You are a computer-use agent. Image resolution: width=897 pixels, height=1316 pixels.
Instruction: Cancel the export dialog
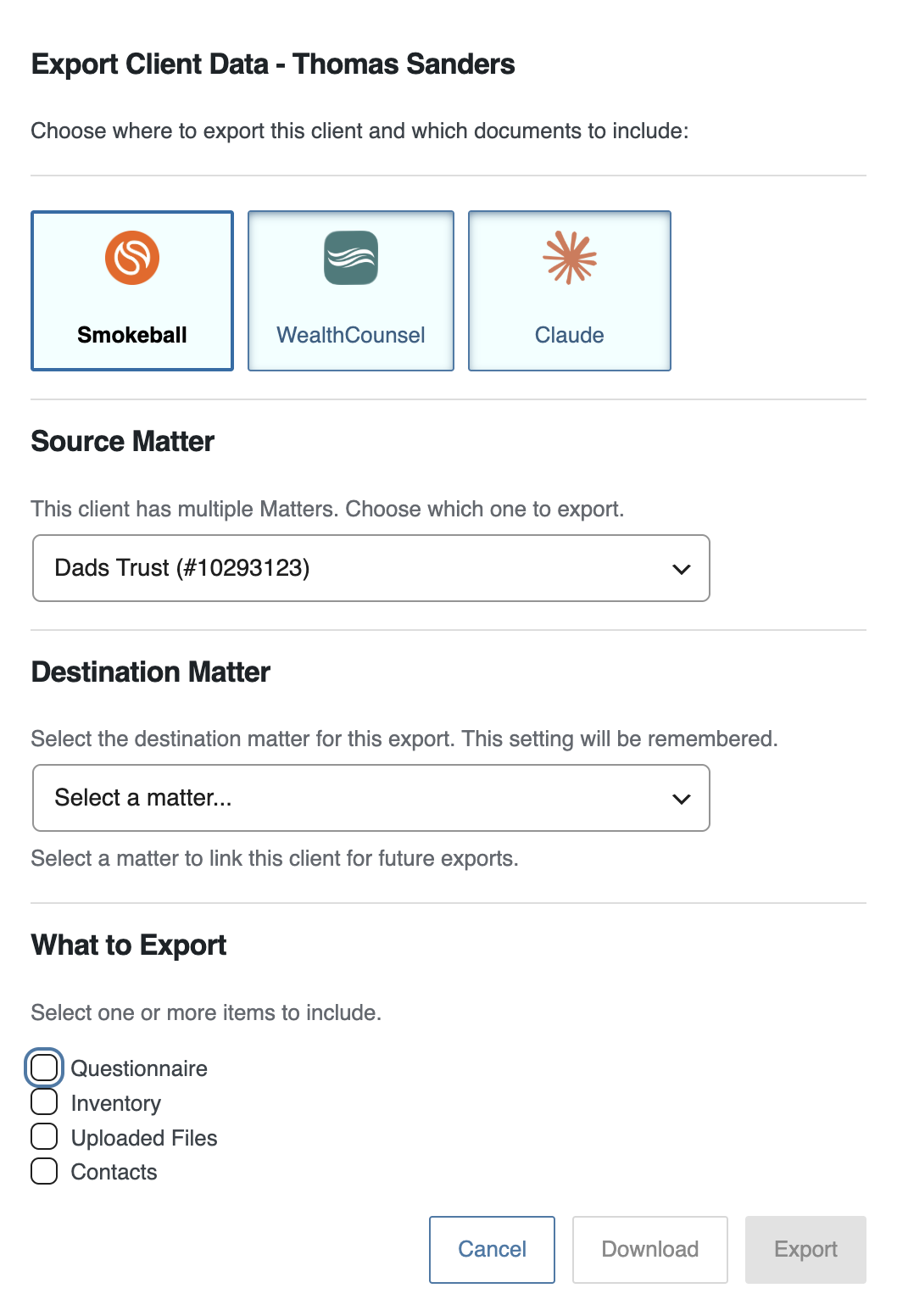(x=492, y=1249)
